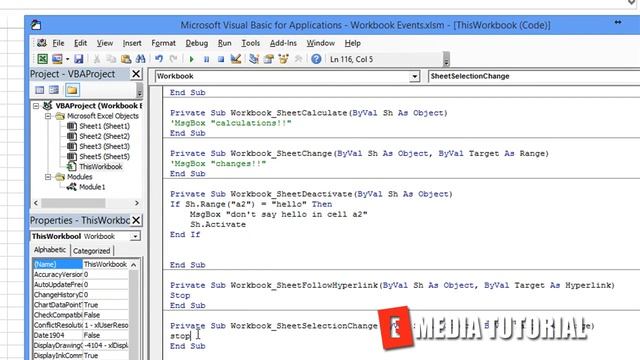640x360 pixels.
Task: Click the Cut scissors icon
Action: click(x=97, y=59)
